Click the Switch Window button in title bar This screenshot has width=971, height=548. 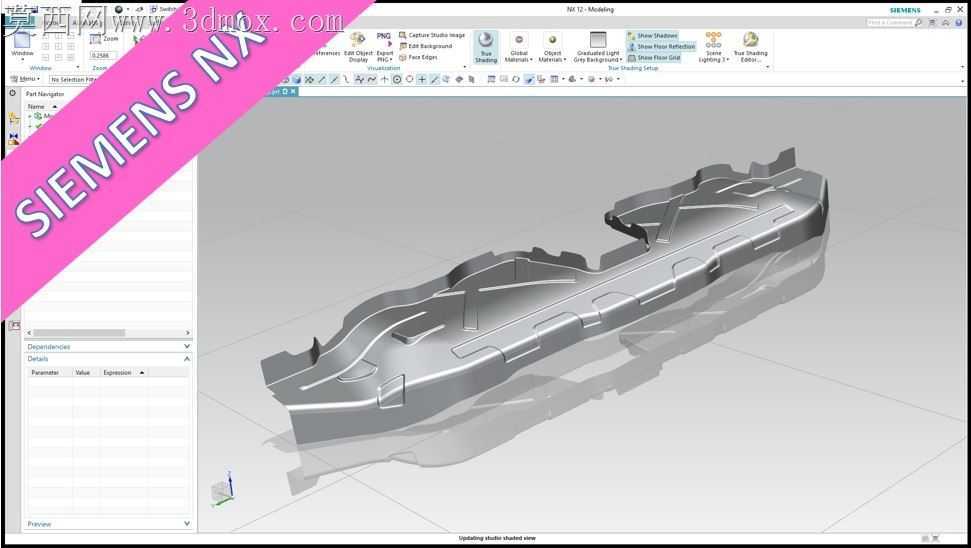163,9
